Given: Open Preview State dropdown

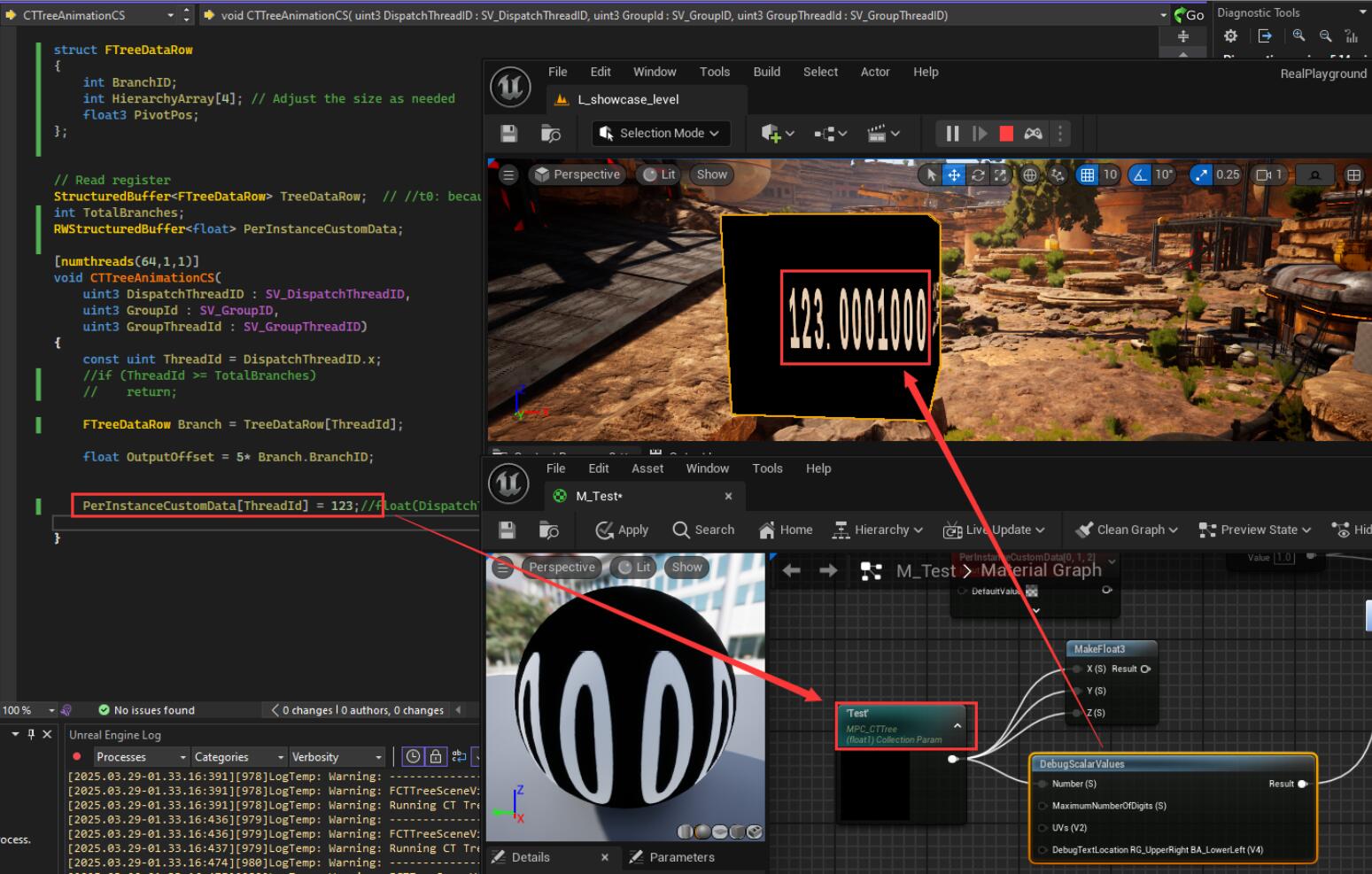Looking at the screenshot, I should coord(1254,530).
